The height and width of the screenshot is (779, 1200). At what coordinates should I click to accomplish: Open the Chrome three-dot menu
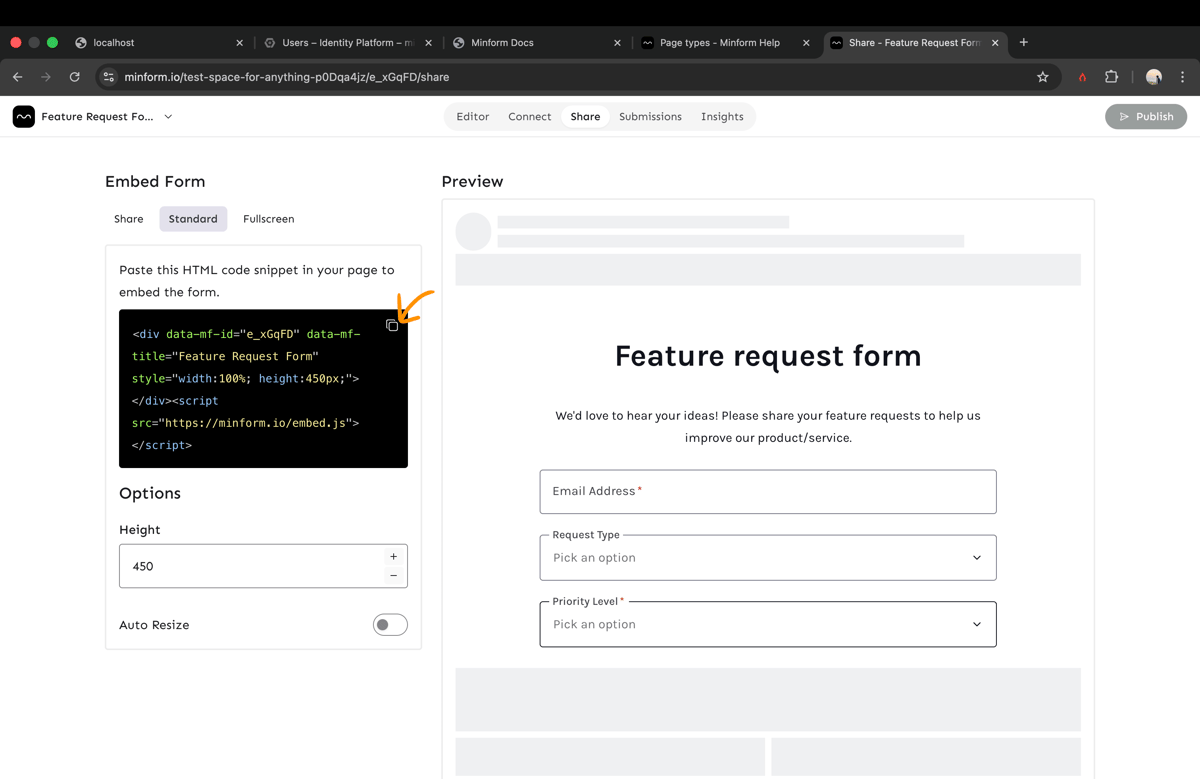pyautogui.click(x=1182, y=77)
